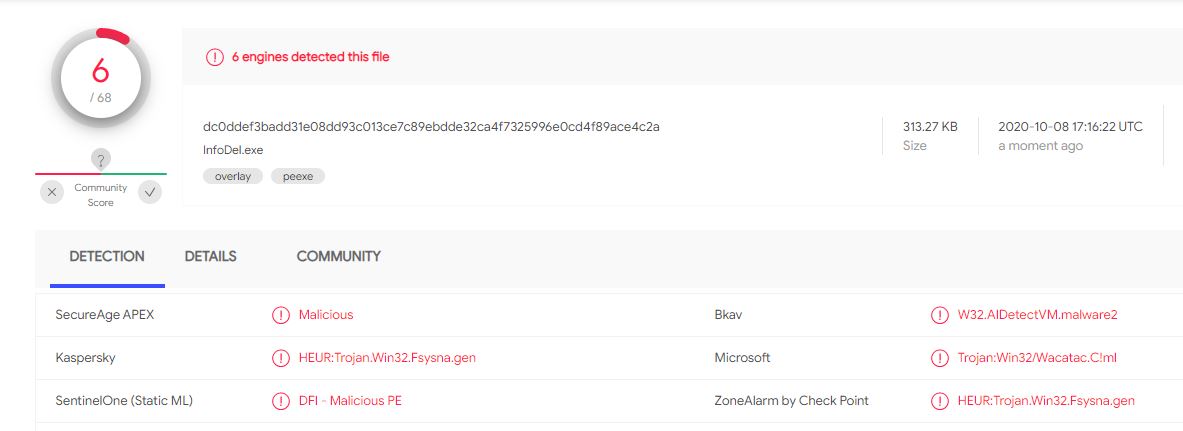Click the InfoDel.exe file name
This screenshot has width=1183, height=431.
pos(233,150)
